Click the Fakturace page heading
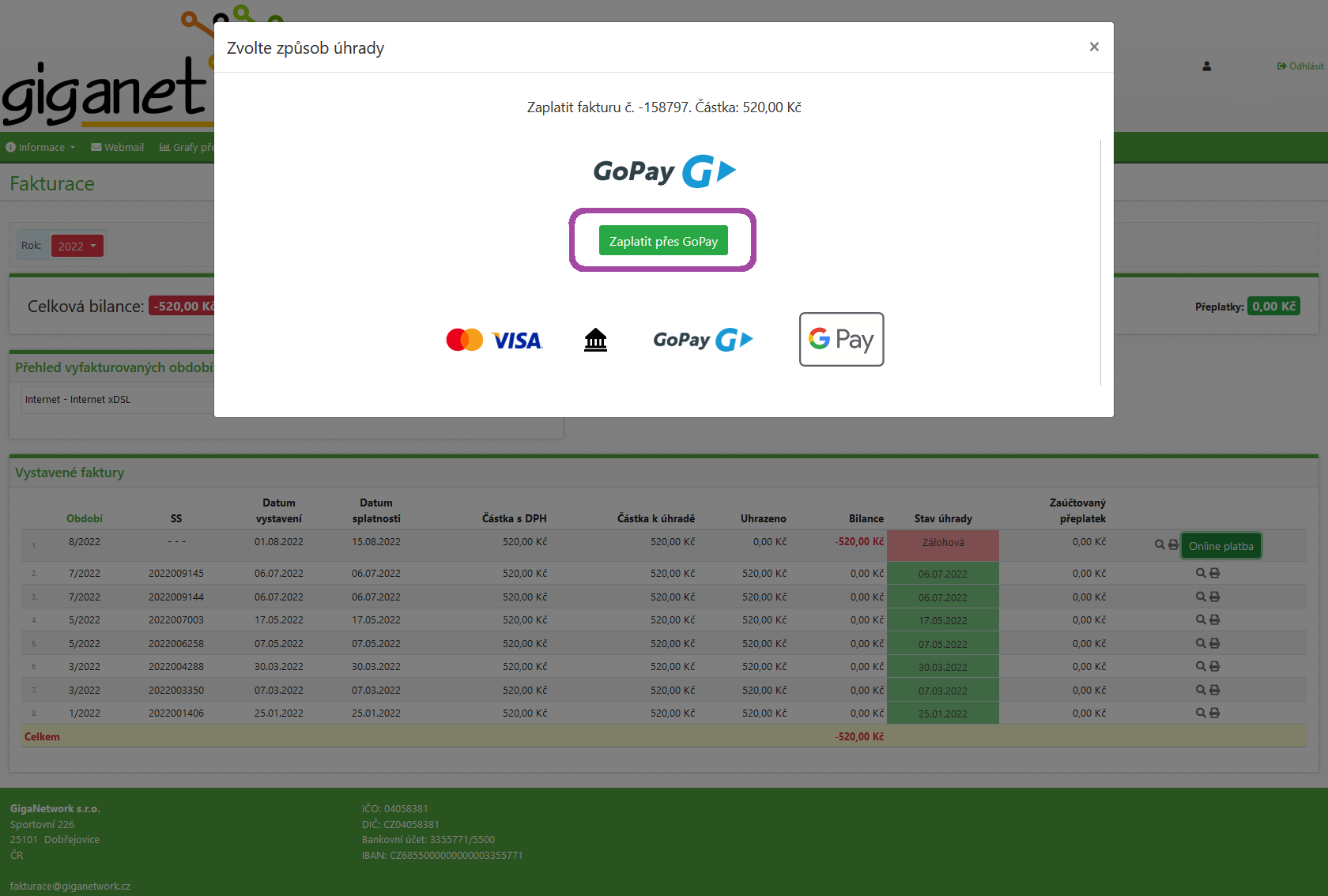The width and height of the screenshot is (1328, 896). 52,183
